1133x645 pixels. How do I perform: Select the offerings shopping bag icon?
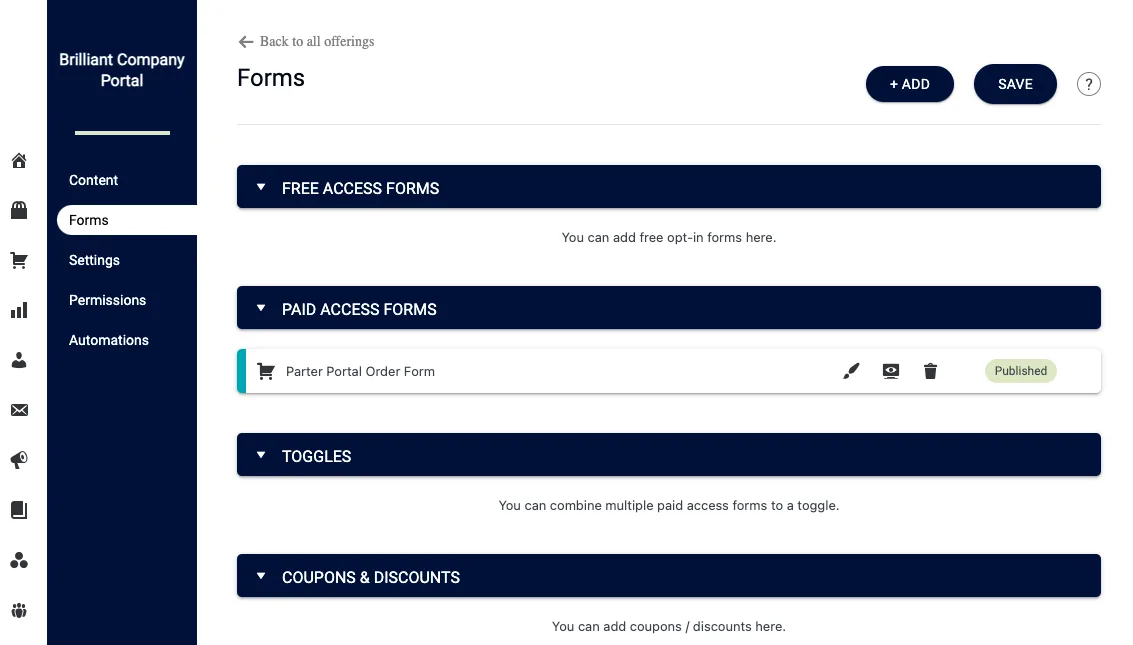[19, 210]
